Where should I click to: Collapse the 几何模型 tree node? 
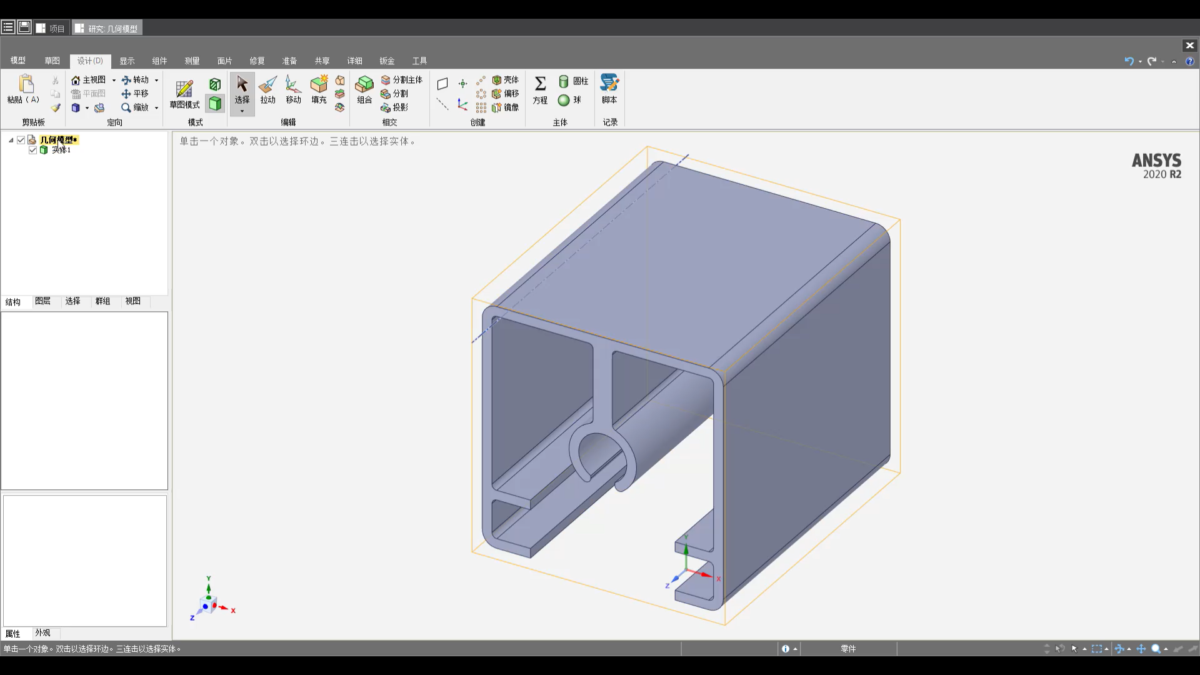[x=11, y=140]
